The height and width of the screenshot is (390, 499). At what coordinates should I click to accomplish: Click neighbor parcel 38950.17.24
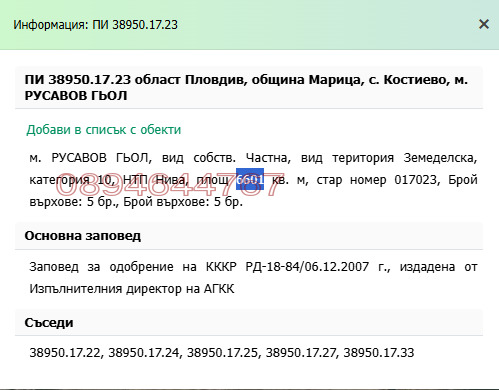point(144,353)
